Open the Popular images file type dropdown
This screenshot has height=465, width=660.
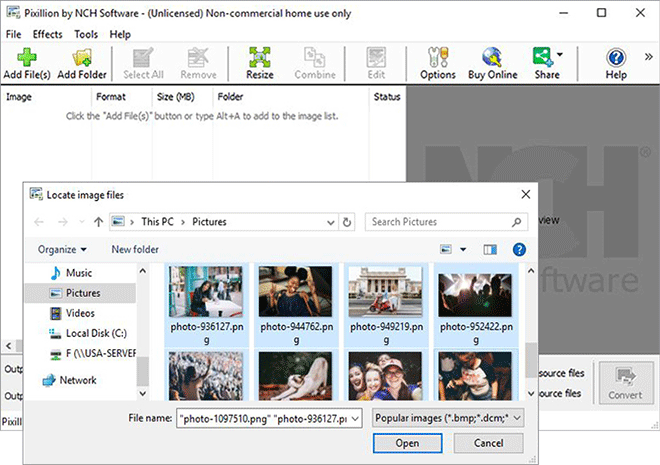pos(447,417)
